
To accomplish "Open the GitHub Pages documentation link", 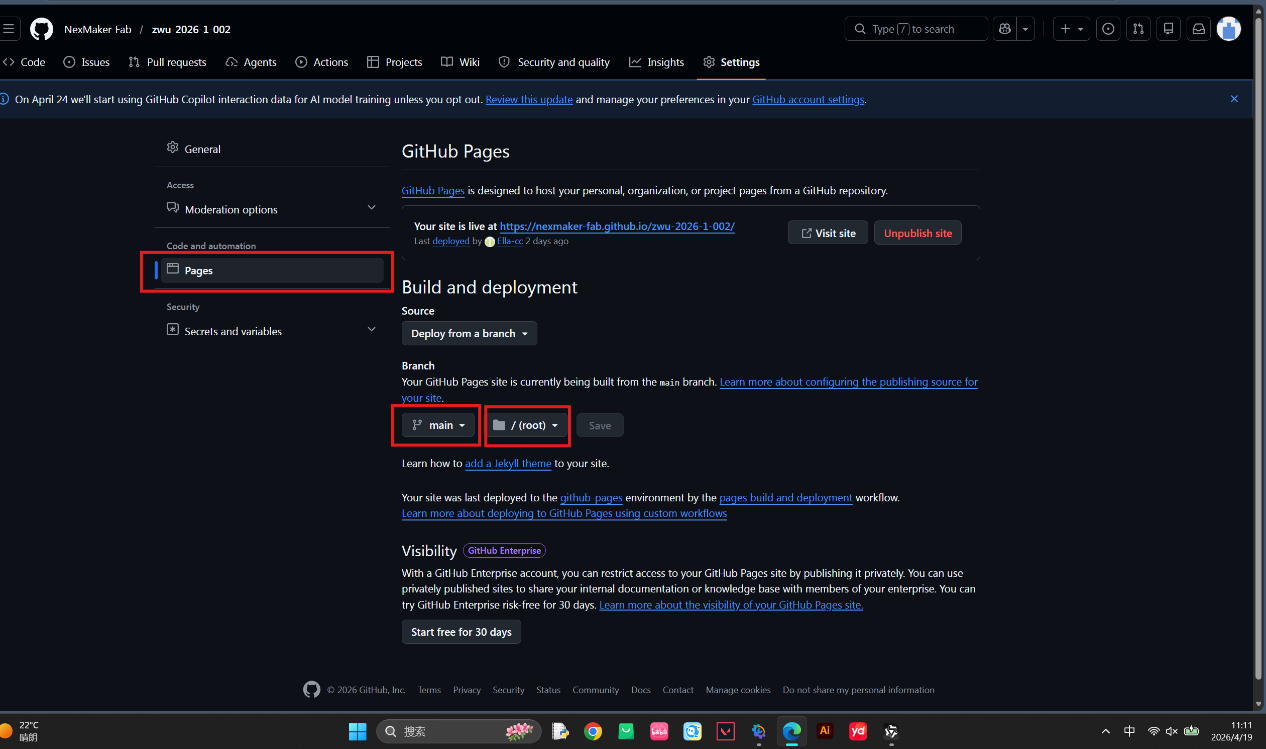I will tap(433, 190).
